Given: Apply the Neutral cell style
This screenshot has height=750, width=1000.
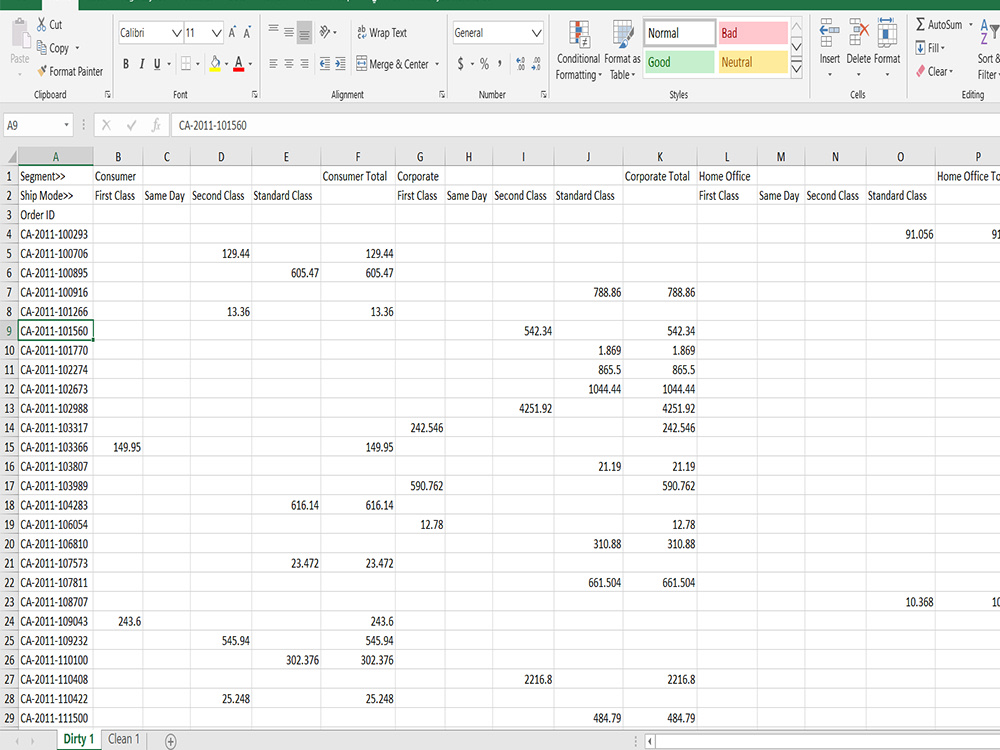Looking at the screenshot, I should pyautogui.click(x=753, y=62).
